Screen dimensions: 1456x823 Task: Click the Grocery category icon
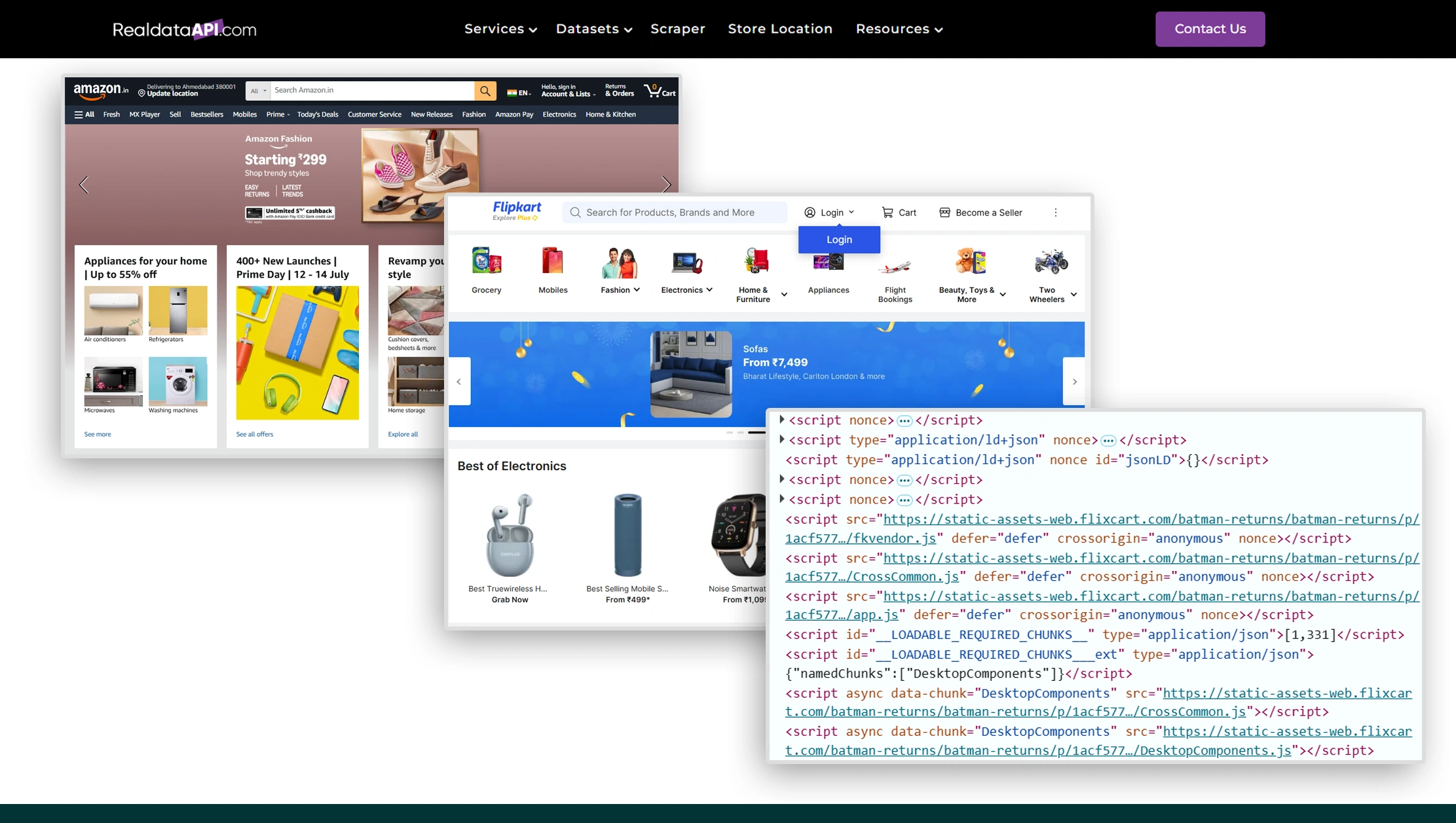[486, 261]
